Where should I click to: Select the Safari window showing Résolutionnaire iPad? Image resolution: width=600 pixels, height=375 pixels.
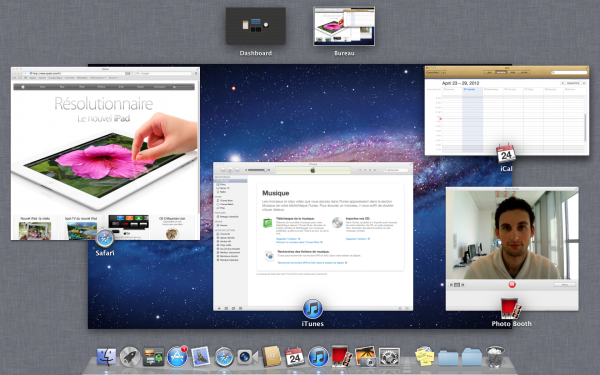click(105, 153)
